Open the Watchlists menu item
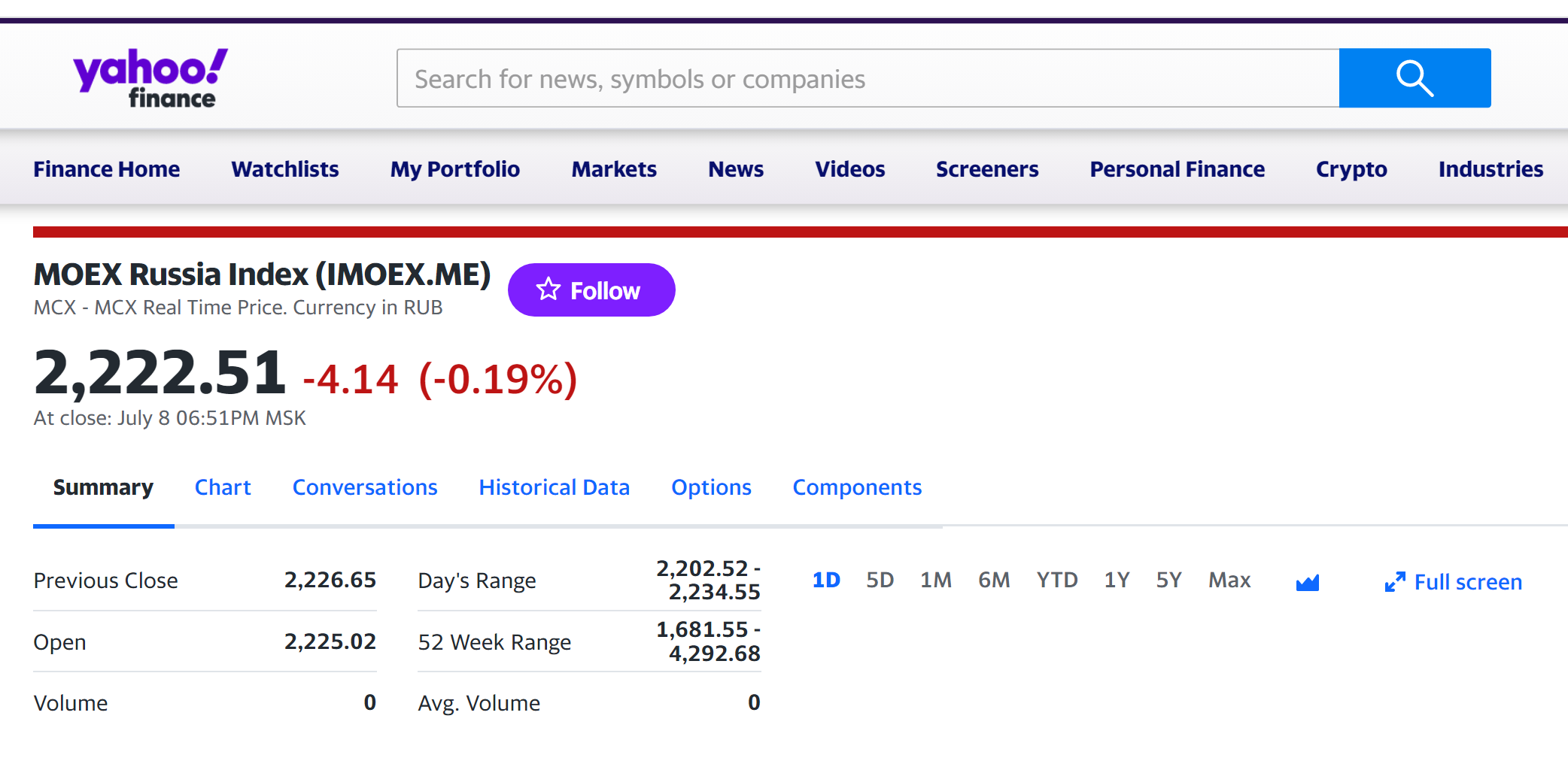1568x758 pixels. [x=285, y=169]
